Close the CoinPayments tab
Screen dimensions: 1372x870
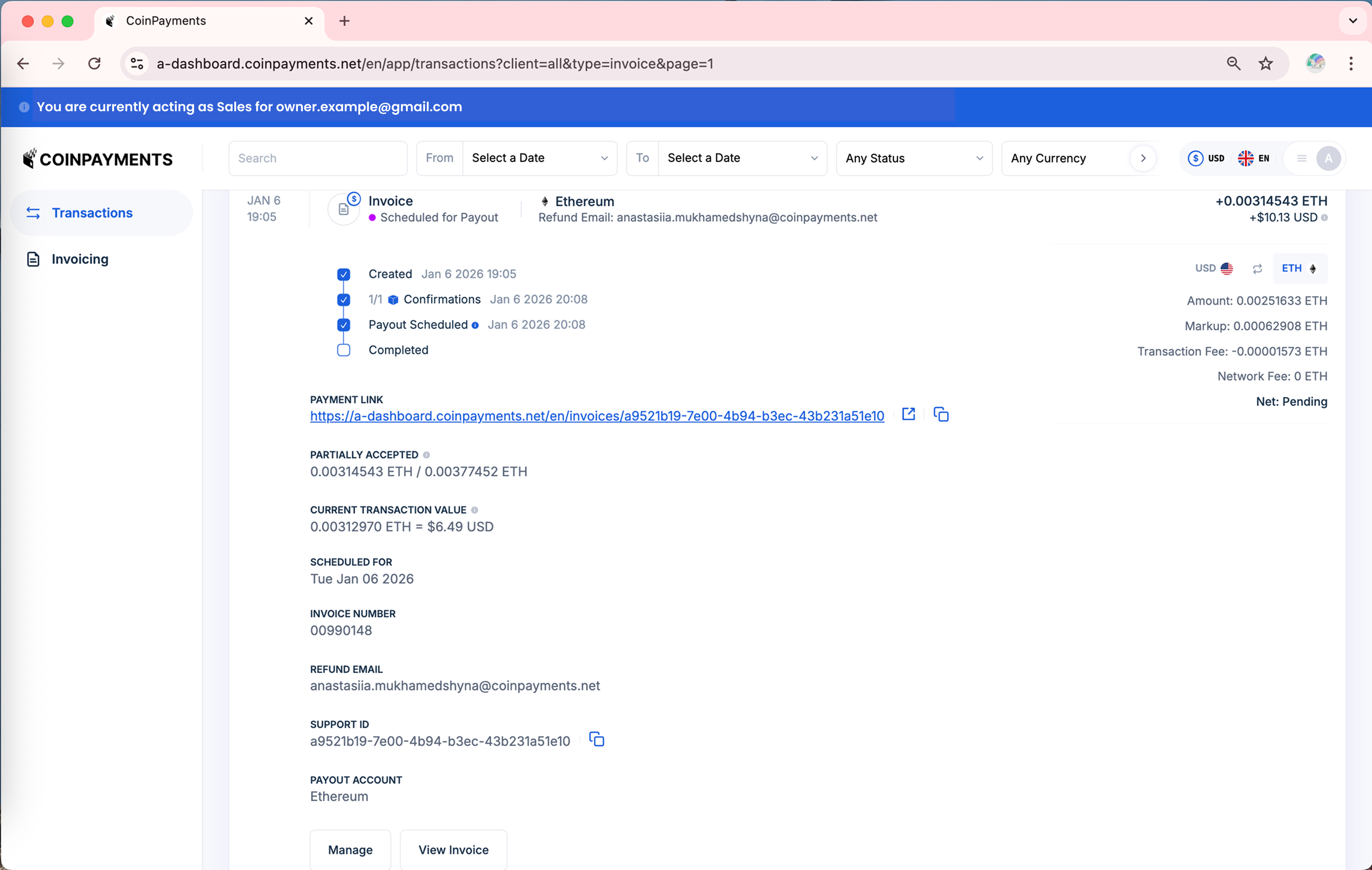click(x=309, y=21)
